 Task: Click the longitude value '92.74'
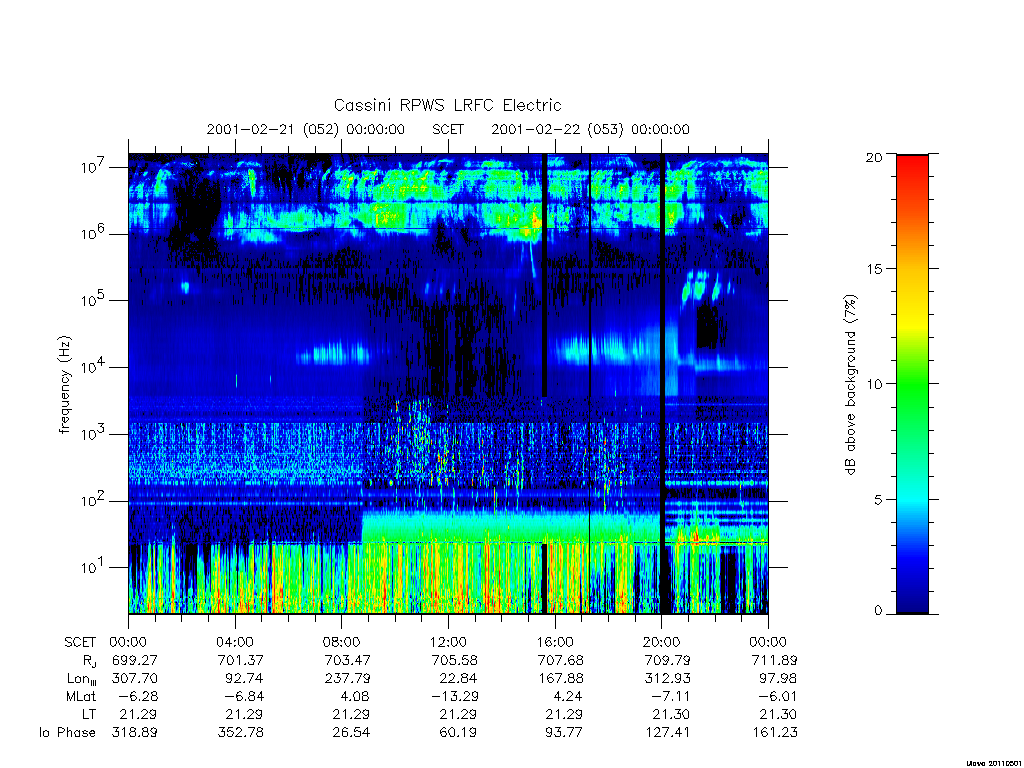pos(245,679)
